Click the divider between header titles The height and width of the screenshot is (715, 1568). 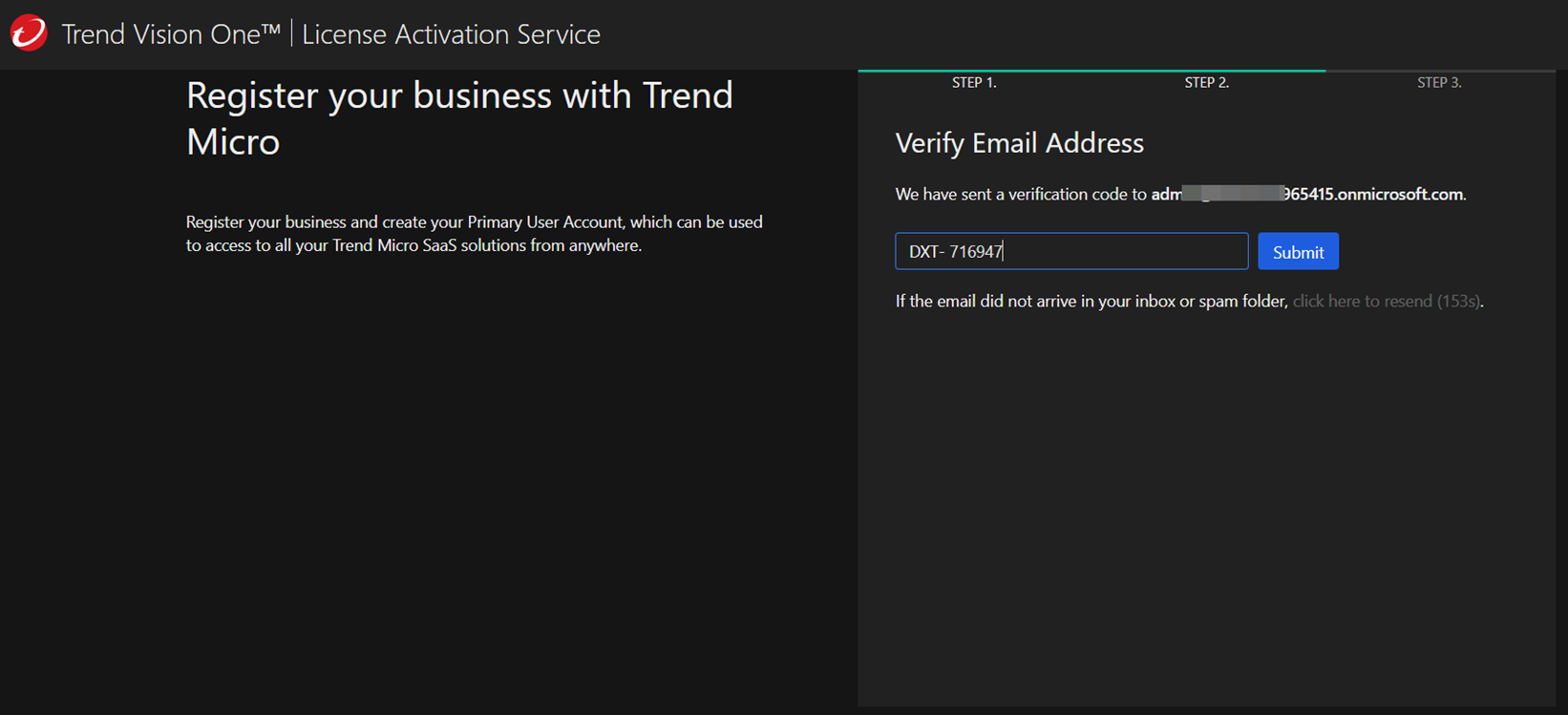[291, 34]
